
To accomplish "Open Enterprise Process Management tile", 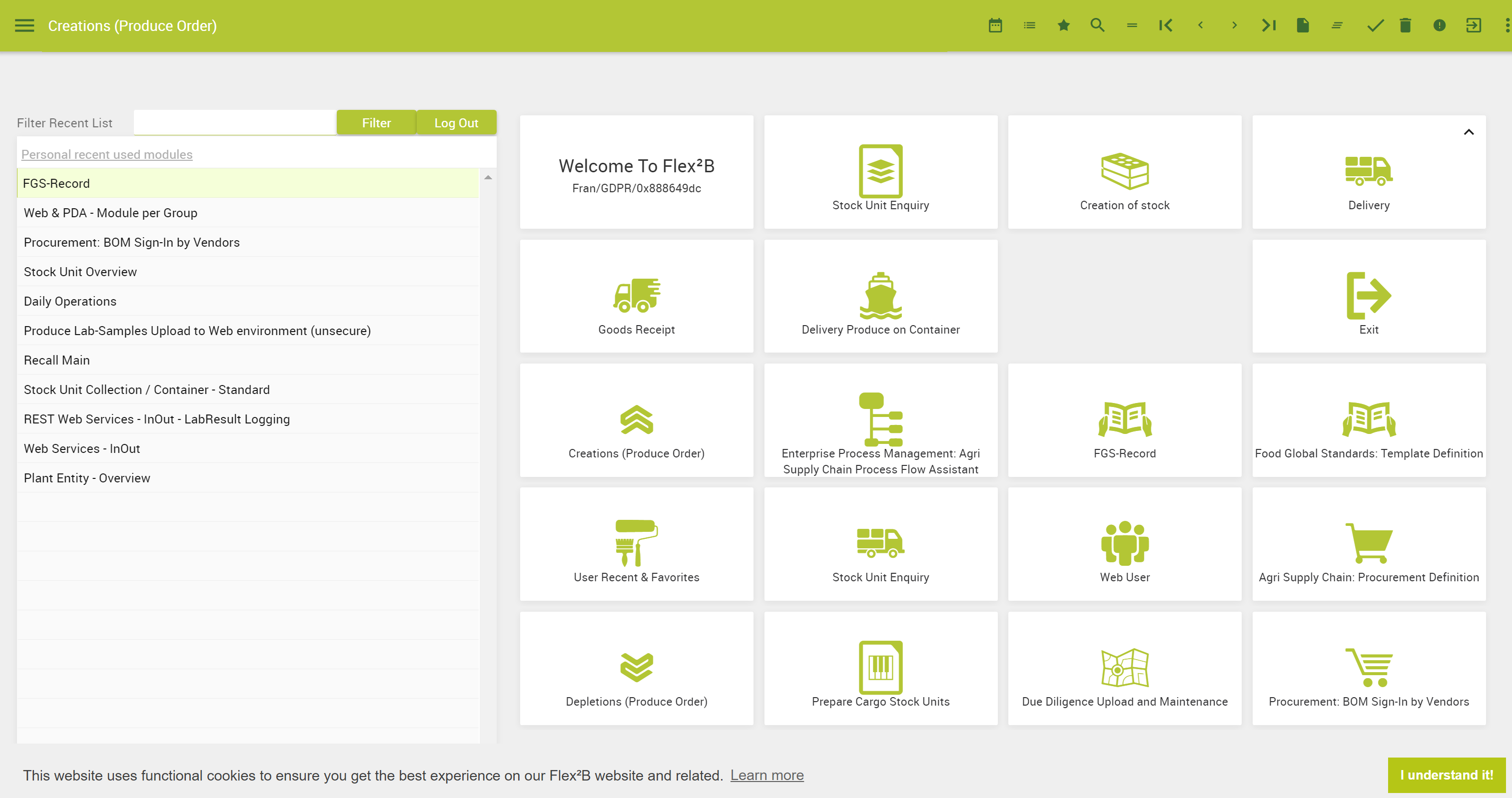I will click(x=880, y=420).
